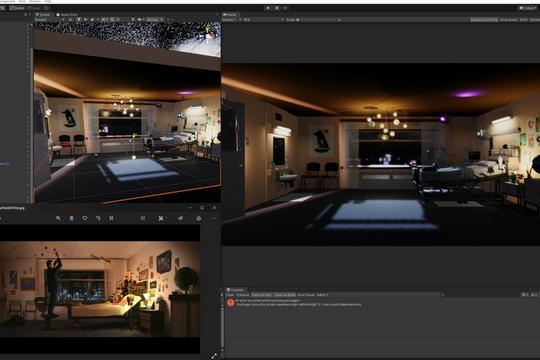Toggle Error Pause in Console
The width and height of the screenshot is (540, 360).
tap(306, 295)
